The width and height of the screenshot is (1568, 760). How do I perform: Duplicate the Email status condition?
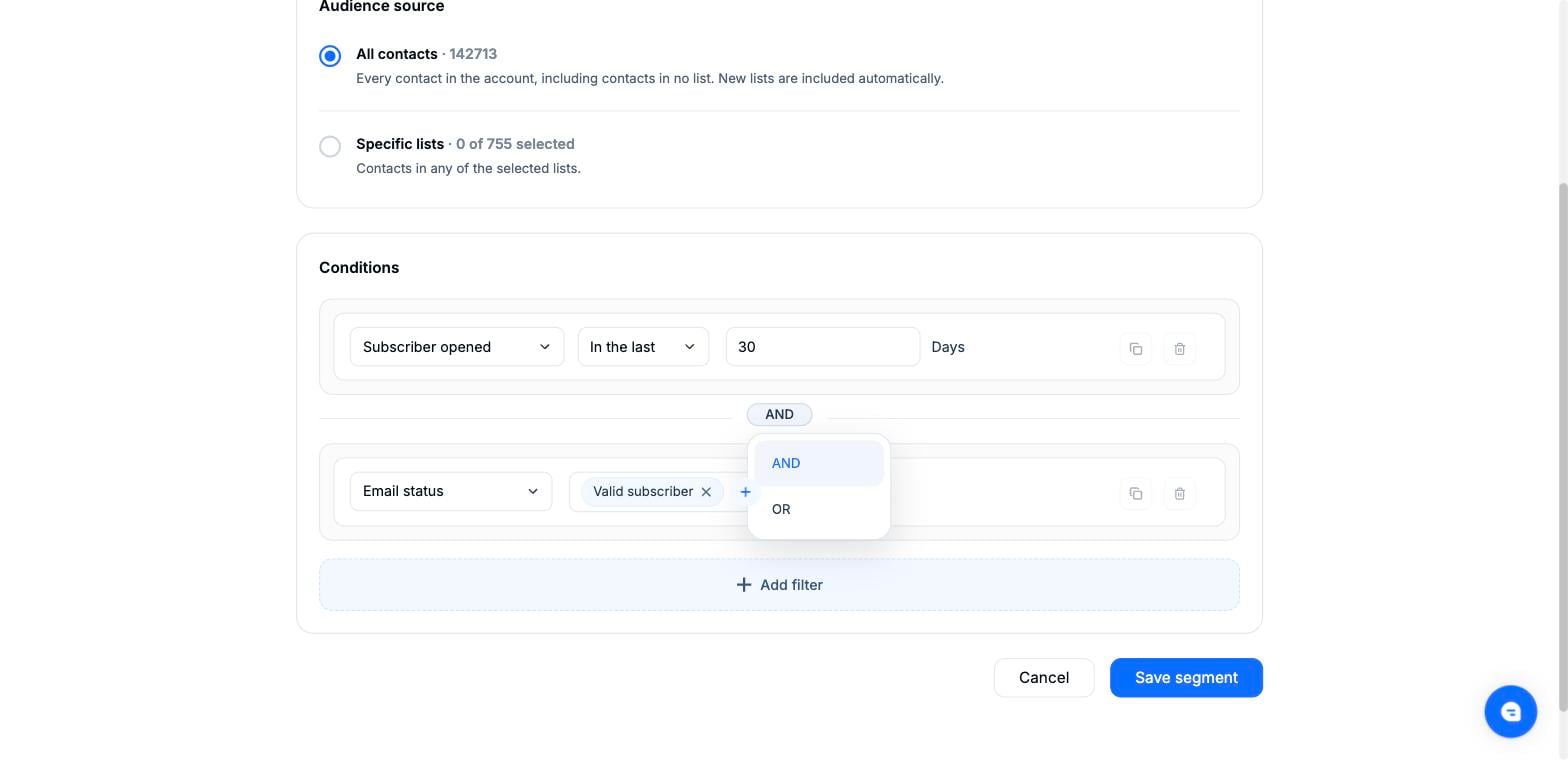[x=1136, y=493]
